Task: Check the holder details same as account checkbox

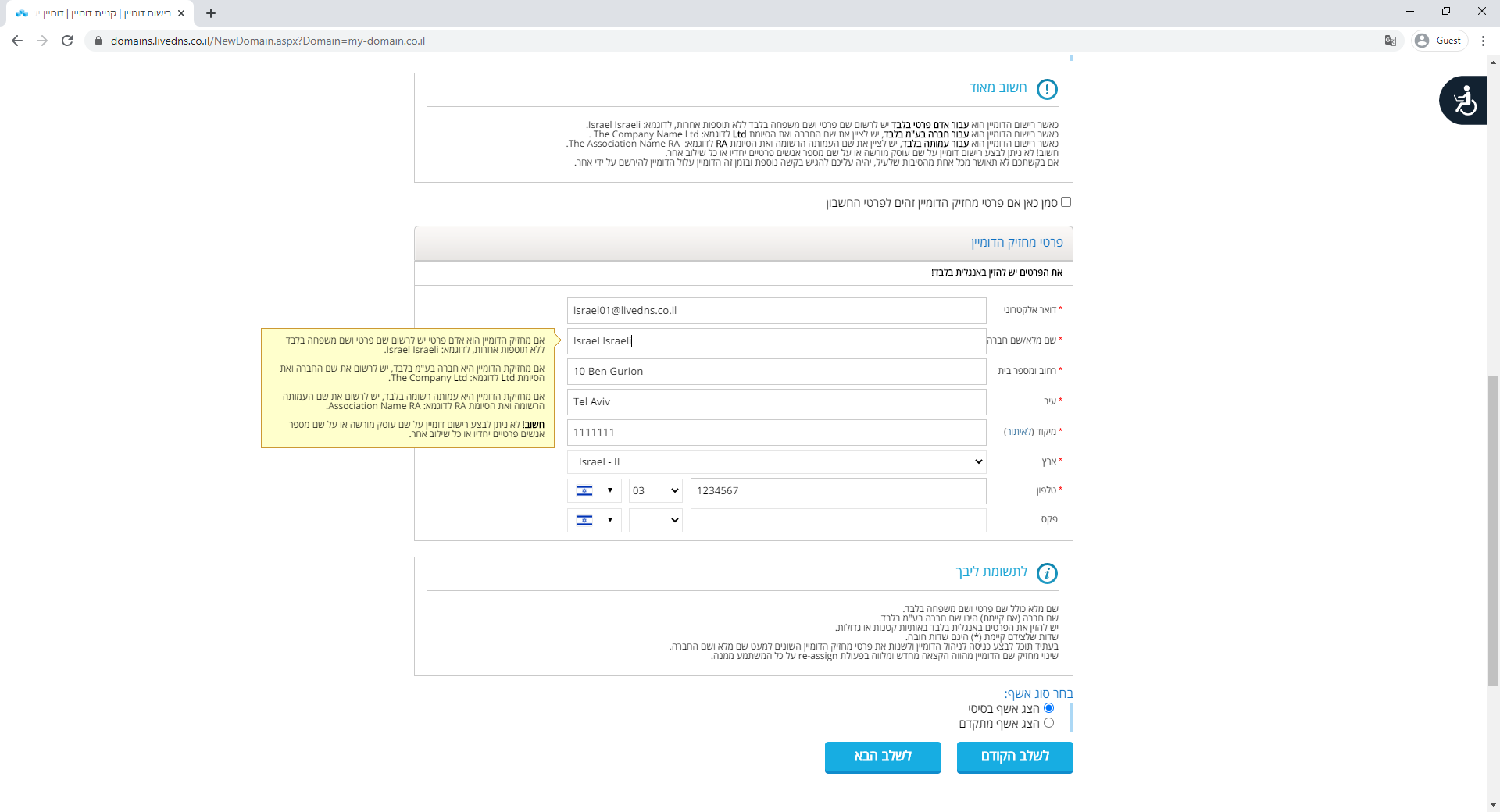Action: coord(1066,202)
